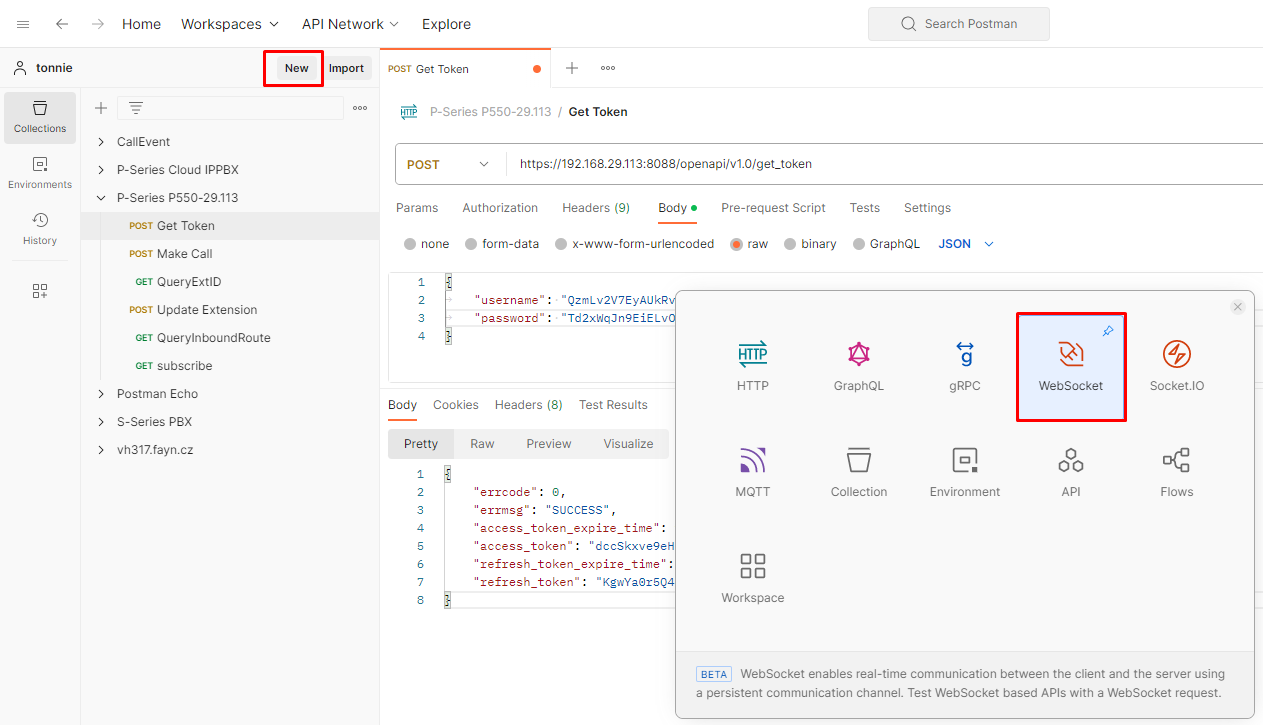Open Environments in the sidebar
1263x725 pixels.
(x=40, y=173)
